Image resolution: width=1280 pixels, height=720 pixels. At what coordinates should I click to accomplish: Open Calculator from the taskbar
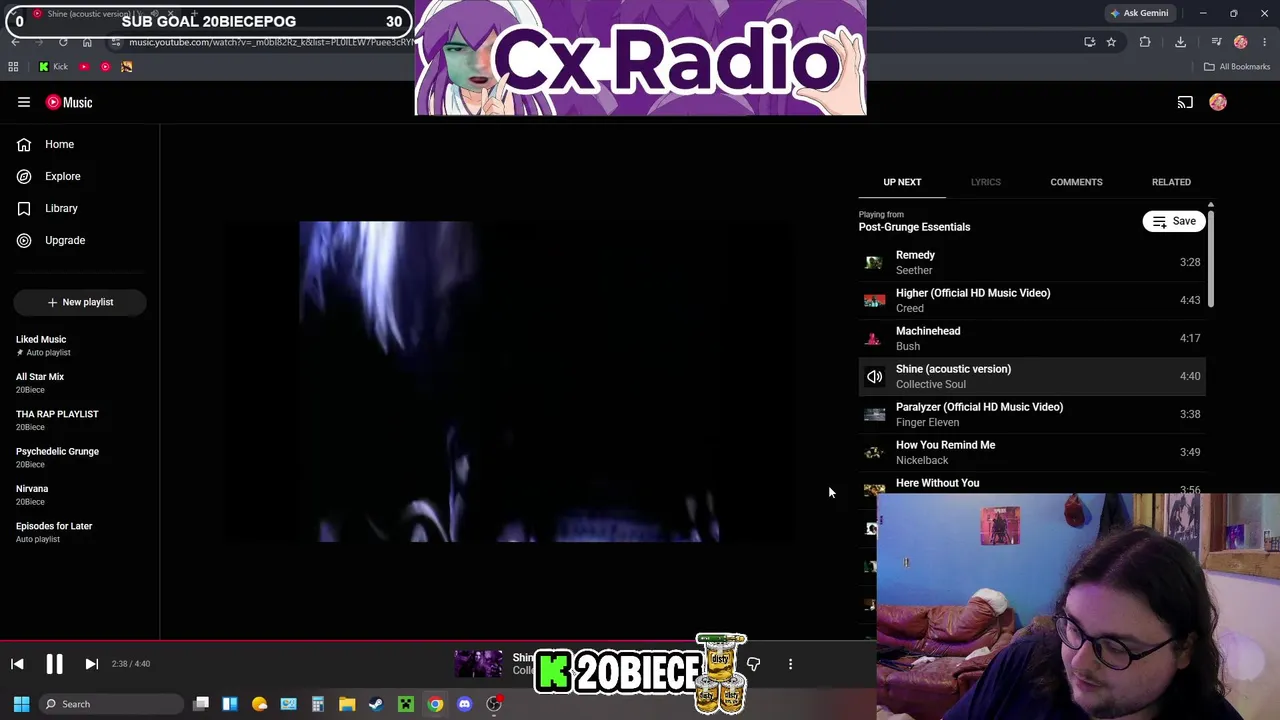point(318,704)
